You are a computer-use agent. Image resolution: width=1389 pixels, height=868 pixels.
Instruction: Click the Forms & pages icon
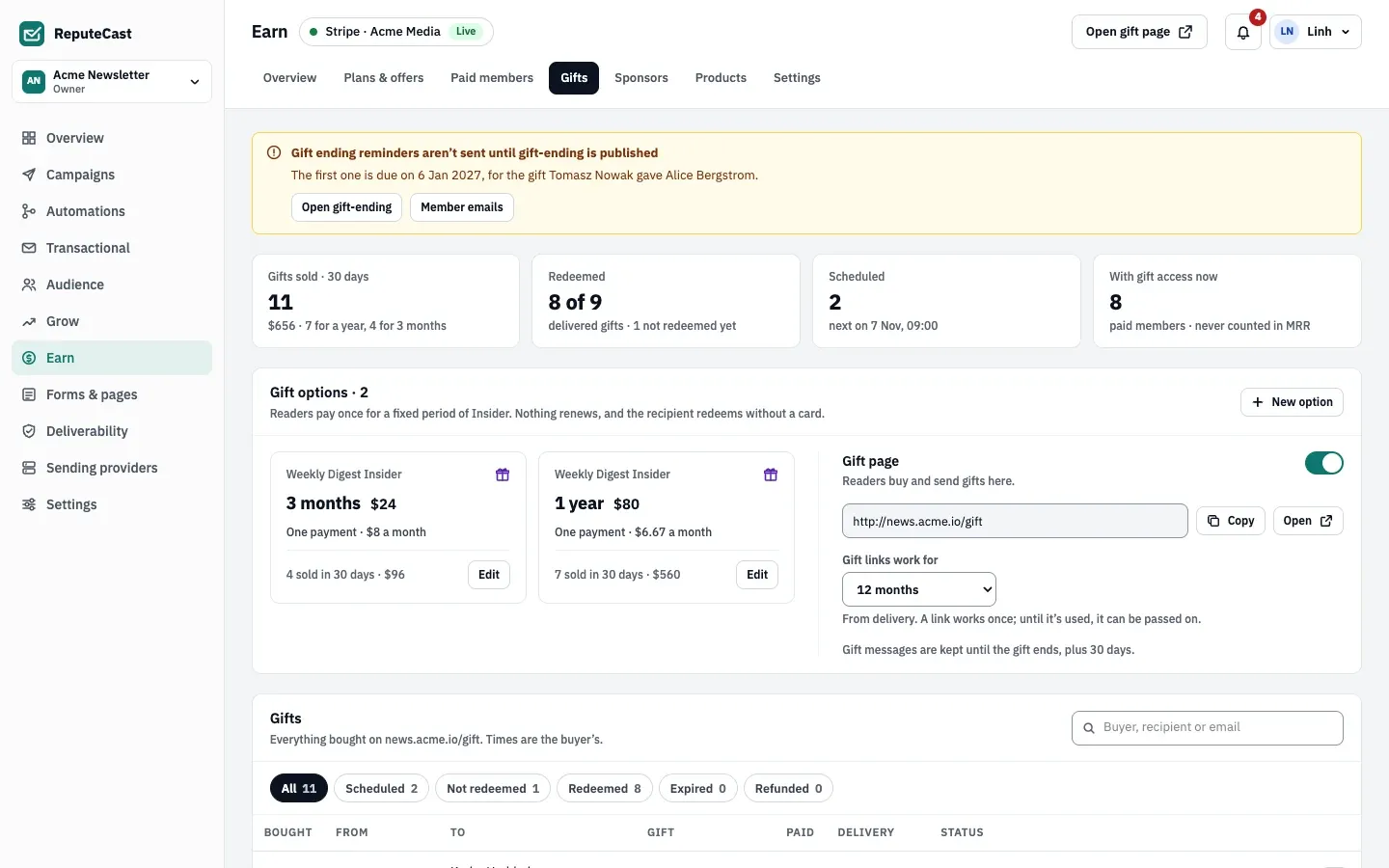(29, 394)
